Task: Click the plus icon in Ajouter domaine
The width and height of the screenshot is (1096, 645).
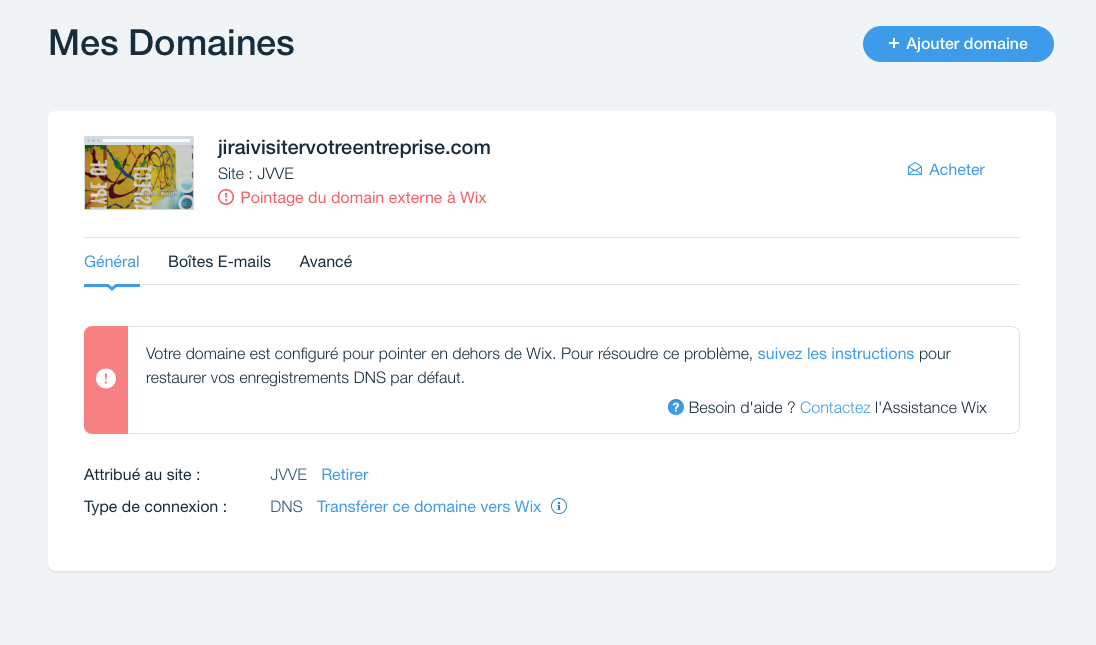Action: 893,43
